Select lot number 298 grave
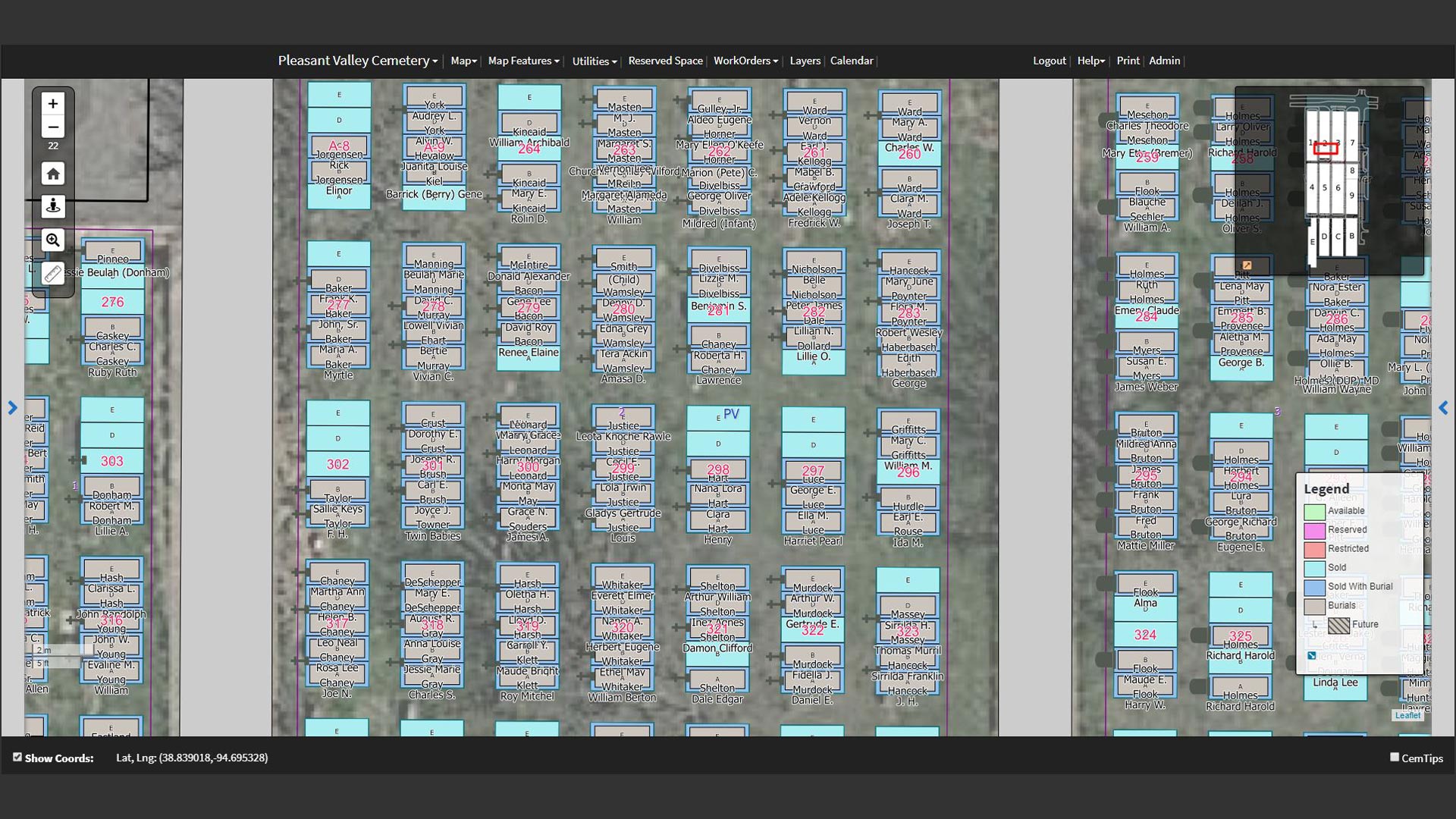 coord(718,469)
